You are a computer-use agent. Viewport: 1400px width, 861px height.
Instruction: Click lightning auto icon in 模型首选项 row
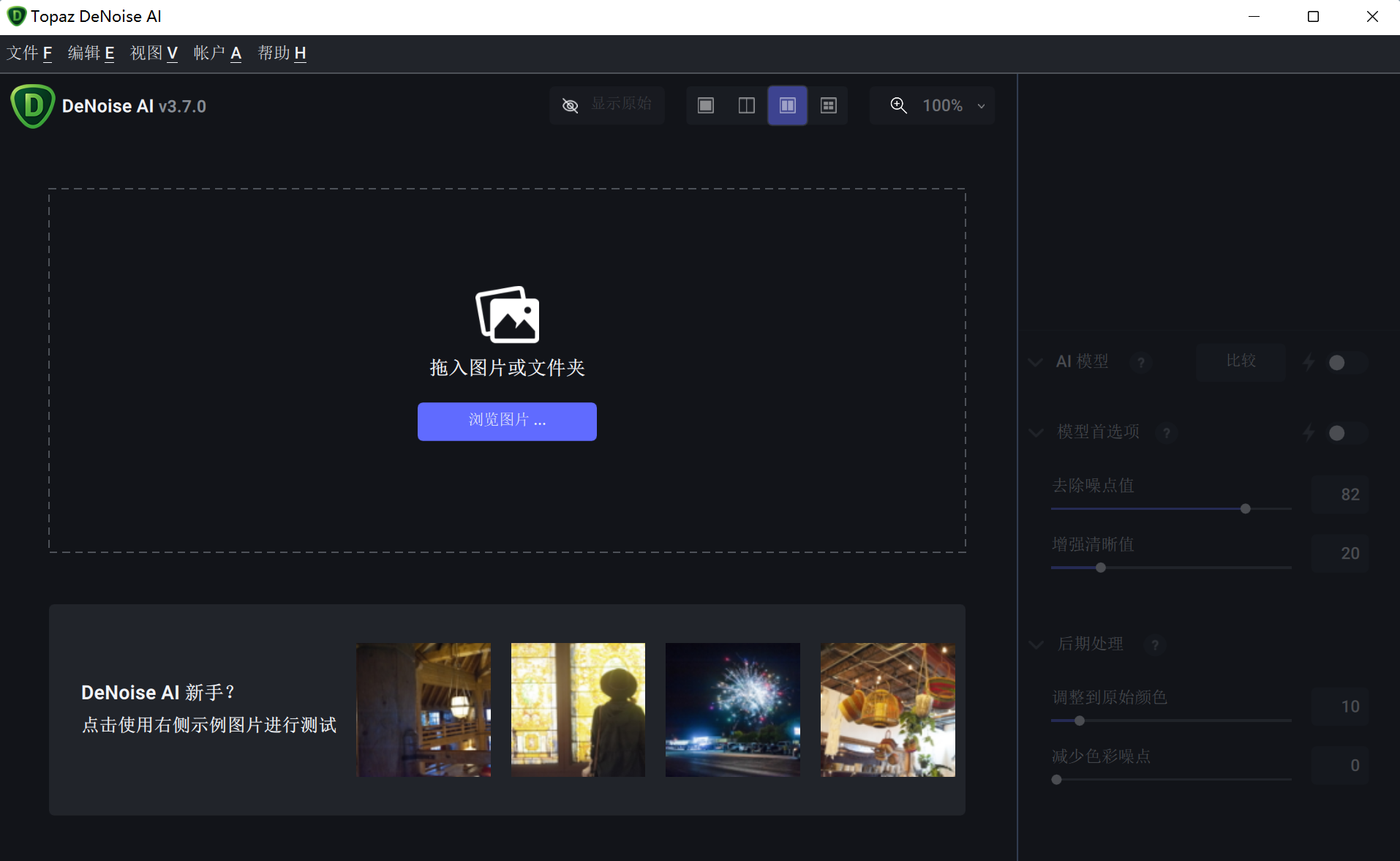[1309, 433]
